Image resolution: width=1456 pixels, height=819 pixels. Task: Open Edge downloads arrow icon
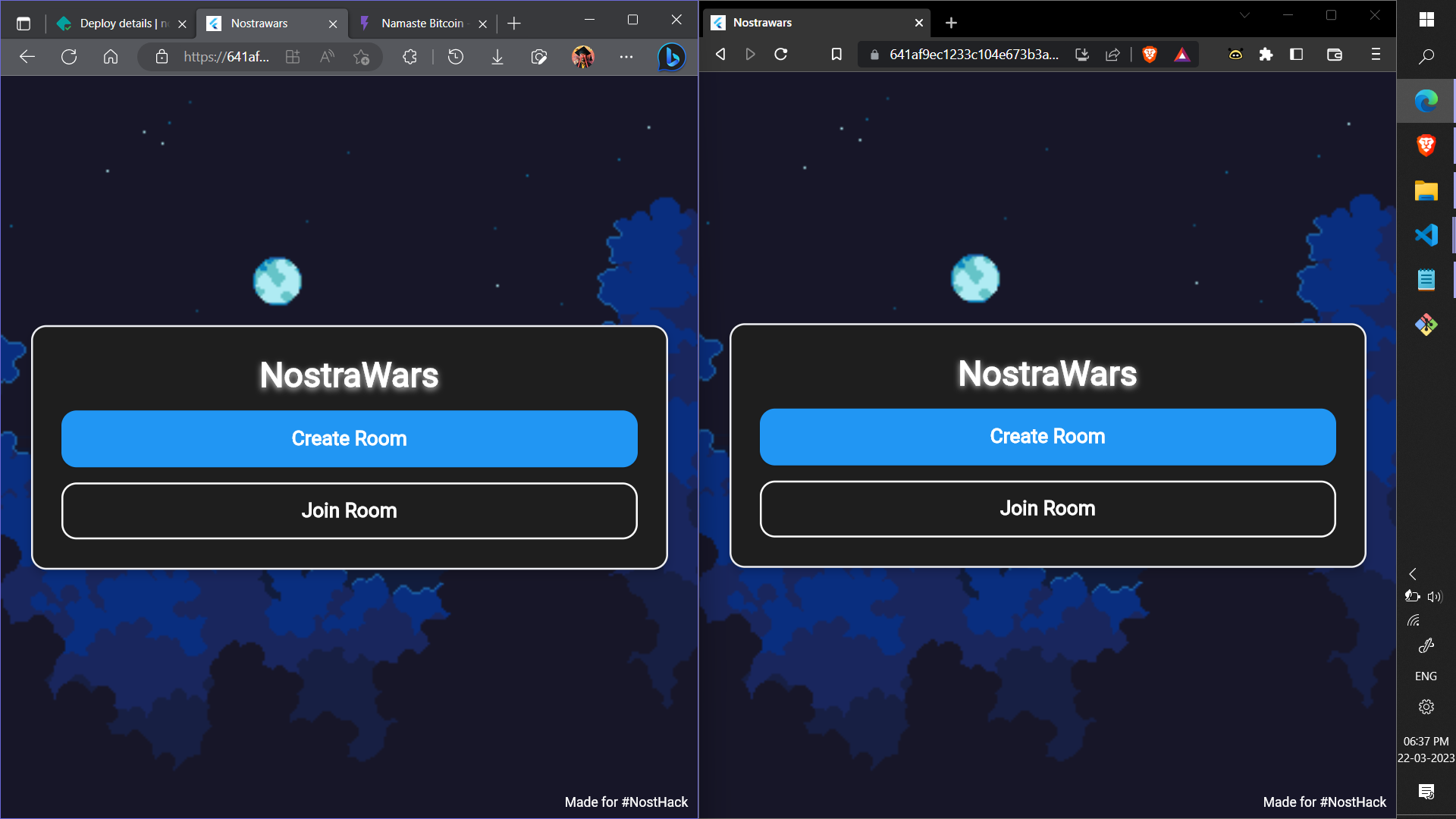[497, 57]
